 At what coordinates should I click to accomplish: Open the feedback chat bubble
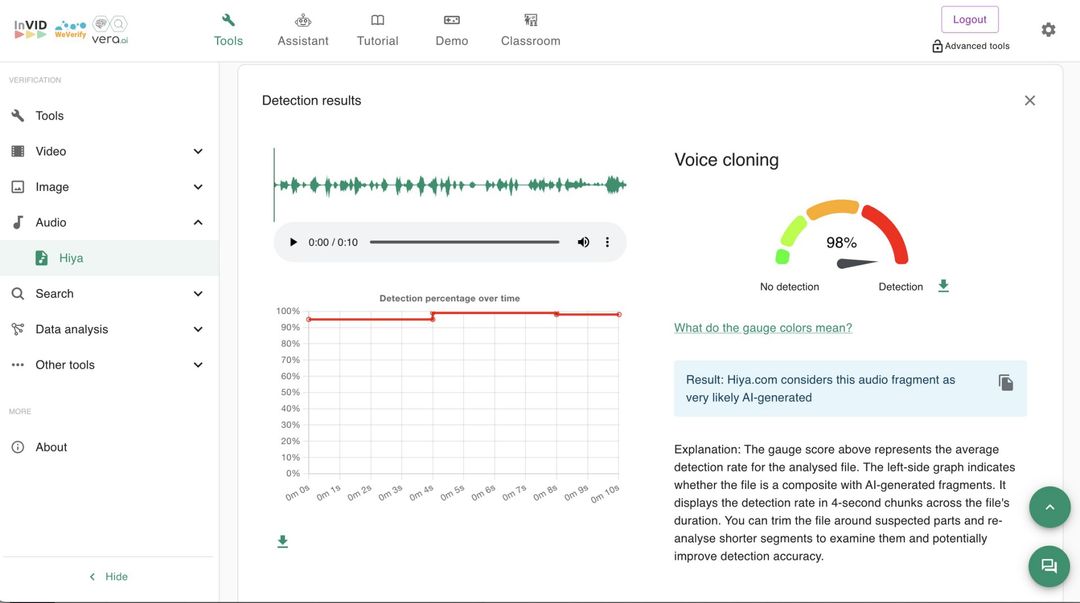coord(1049,566)
